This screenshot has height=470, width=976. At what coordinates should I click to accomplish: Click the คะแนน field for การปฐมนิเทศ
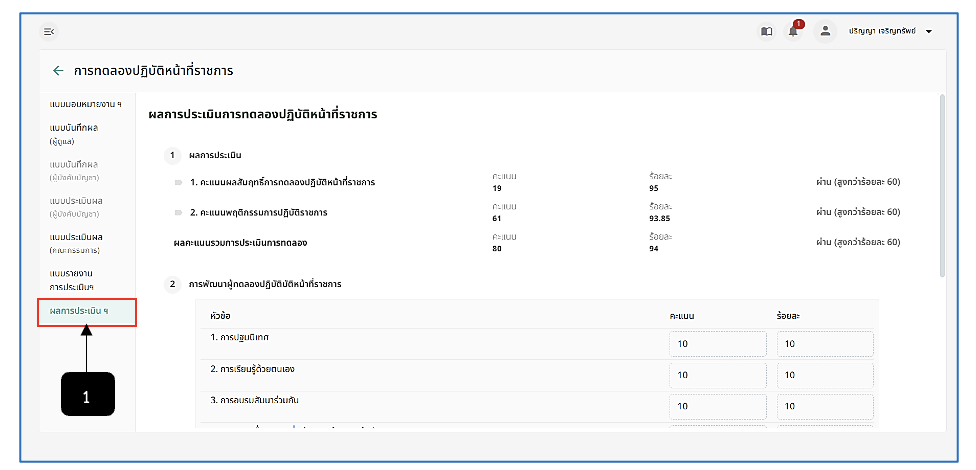pos(718,344)
